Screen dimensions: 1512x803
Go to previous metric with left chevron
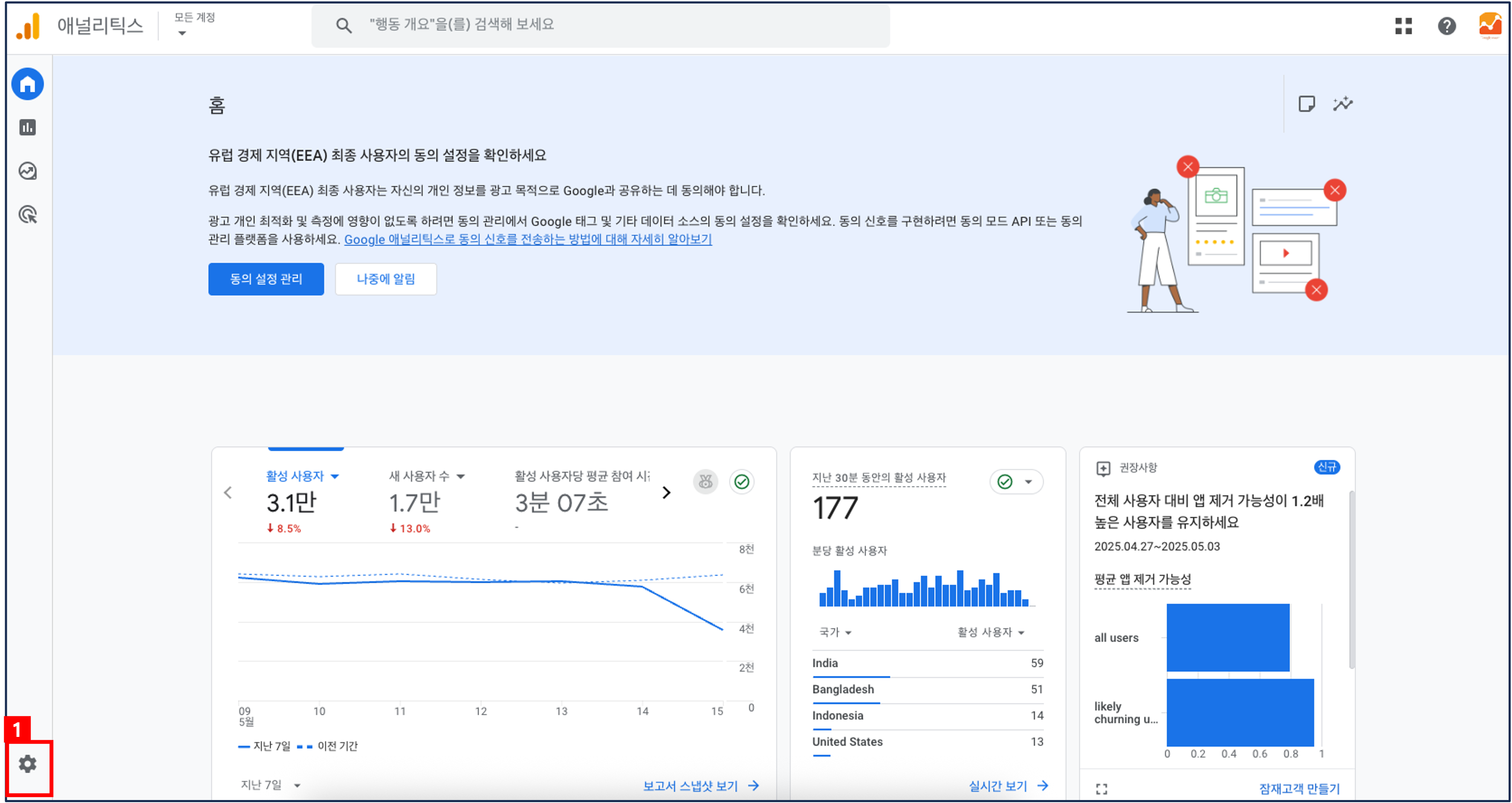pos(228,493)
